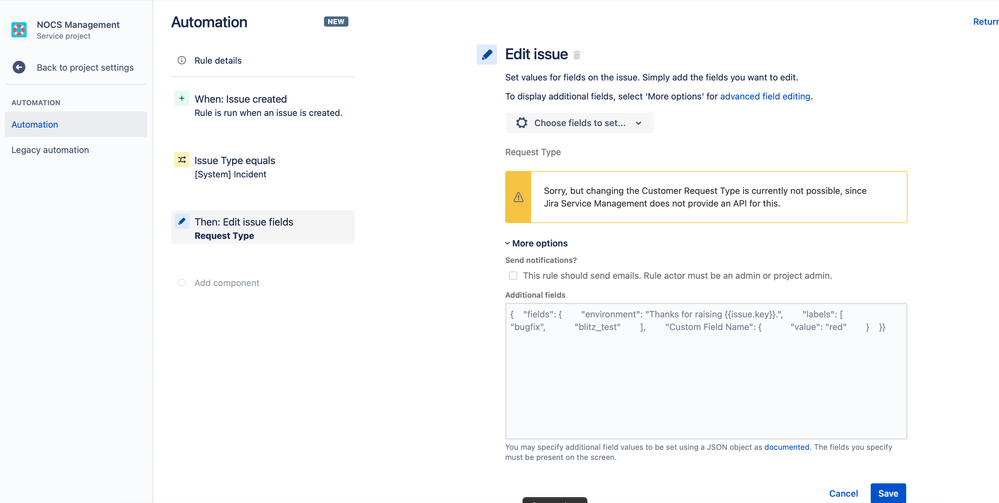The width and height of the screenshot is (999, 503).
Task: Click the Cancel button
Action: [x=844, y=493]
